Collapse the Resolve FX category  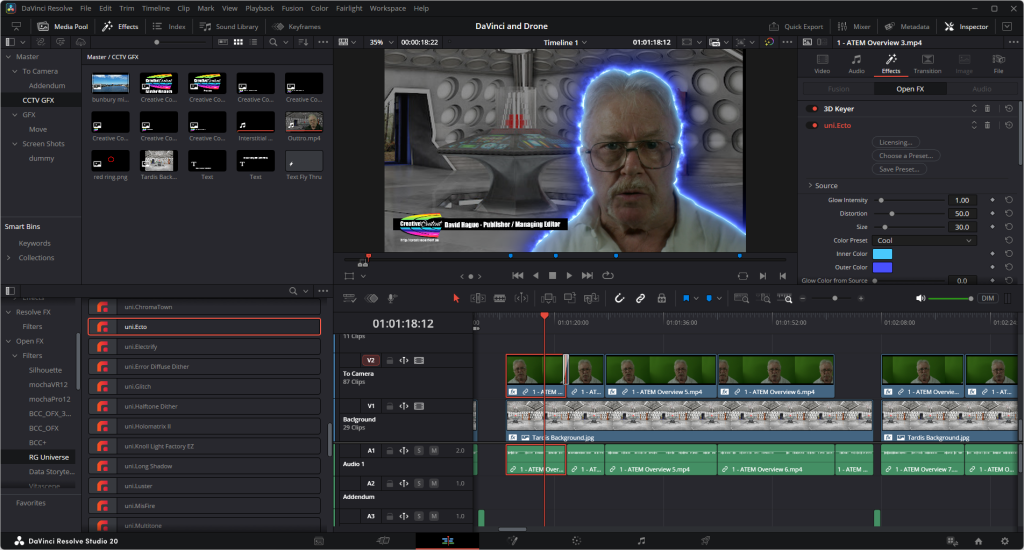8,312
